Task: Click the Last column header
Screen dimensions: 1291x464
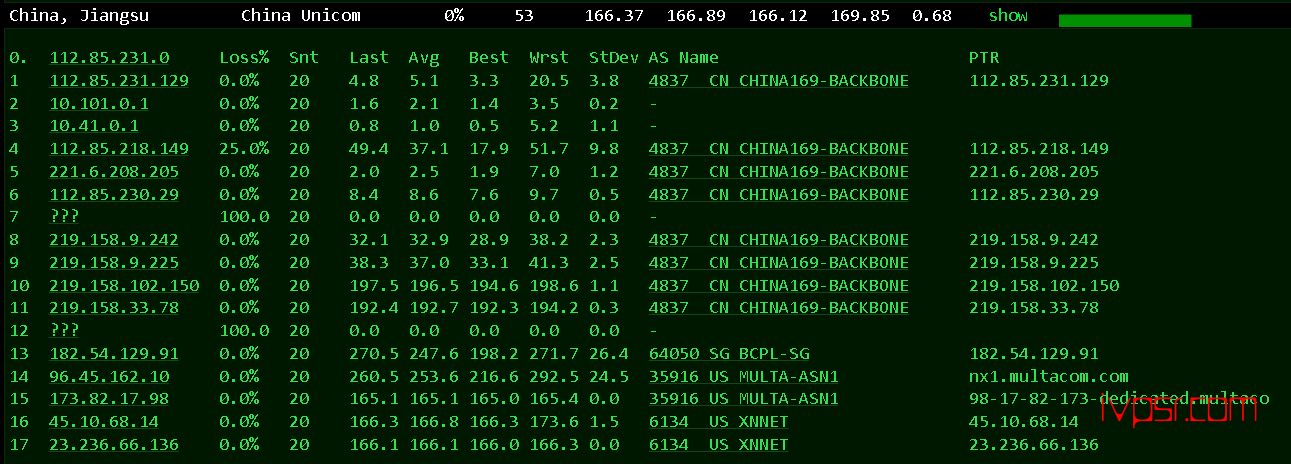Action: coord(369,58)
